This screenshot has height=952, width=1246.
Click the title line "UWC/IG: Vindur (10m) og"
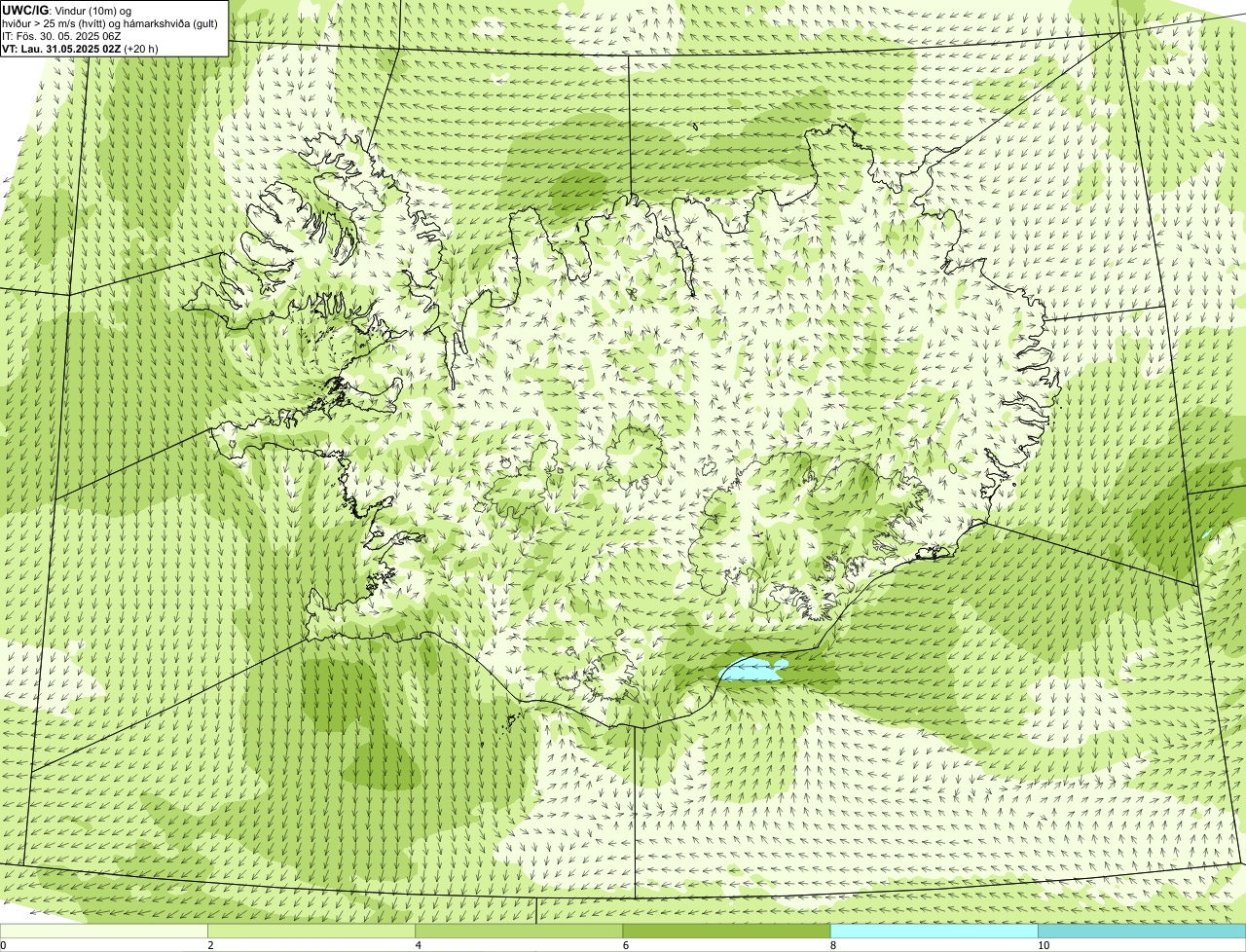tap(66, 10)
